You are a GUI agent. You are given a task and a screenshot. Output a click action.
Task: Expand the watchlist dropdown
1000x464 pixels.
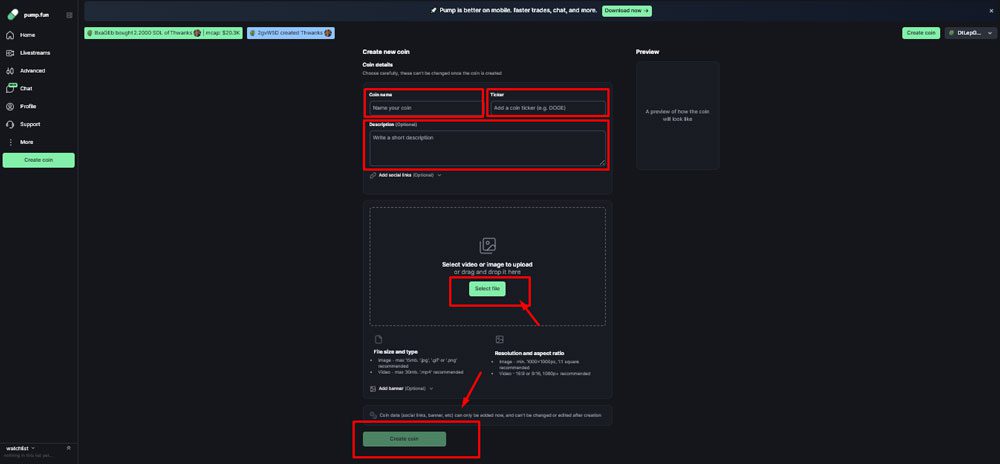tap(68, 448)
